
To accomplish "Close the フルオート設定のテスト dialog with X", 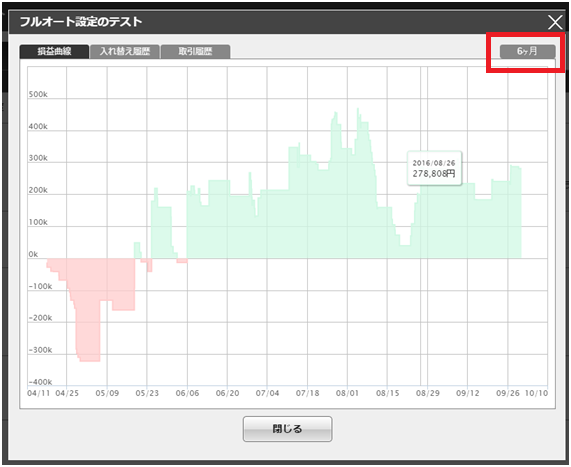I will pyautogui.click(x=555, y=23).
